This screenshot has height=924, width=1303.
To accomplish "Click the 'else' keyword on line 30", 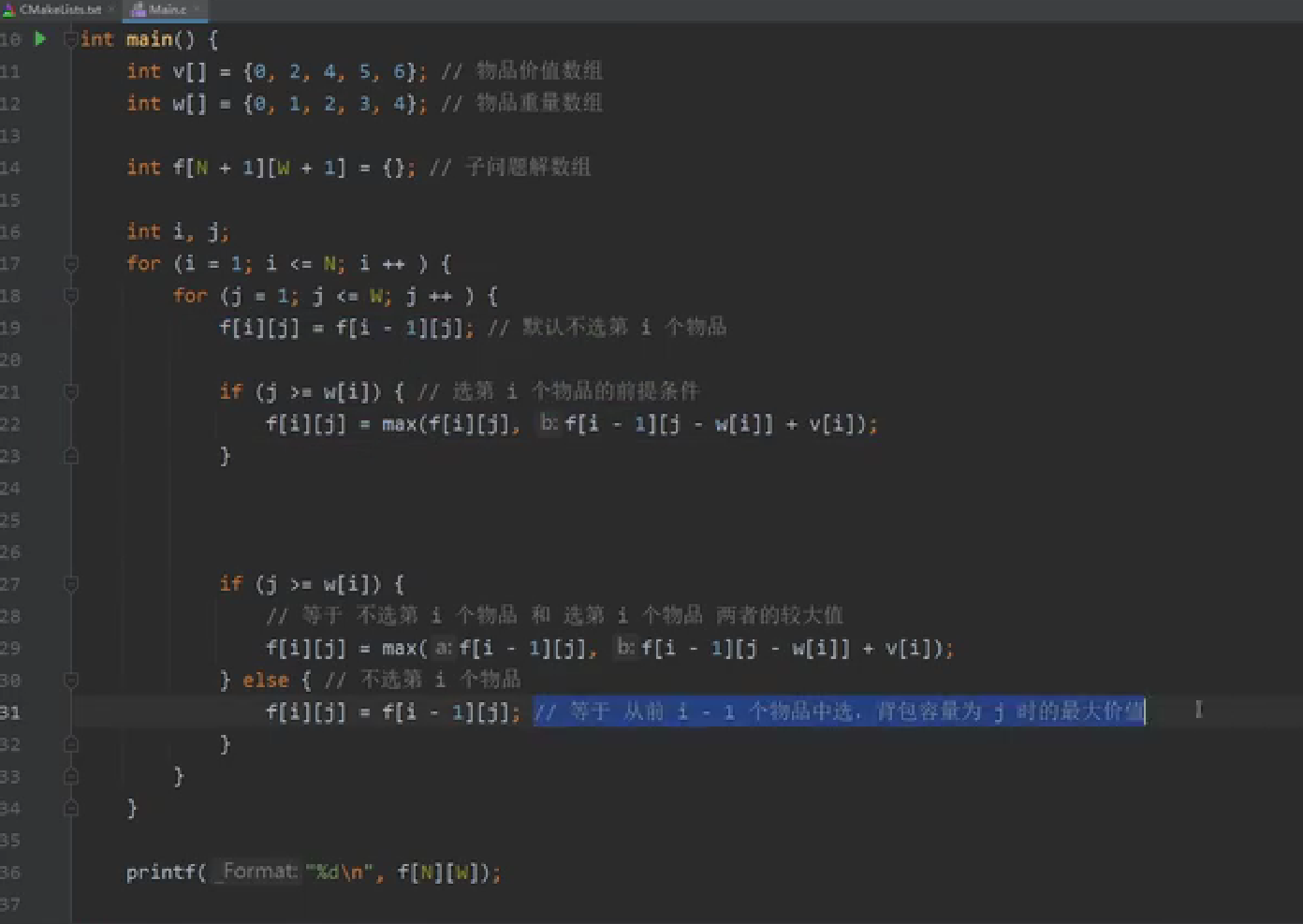I will tap(266, 681).
